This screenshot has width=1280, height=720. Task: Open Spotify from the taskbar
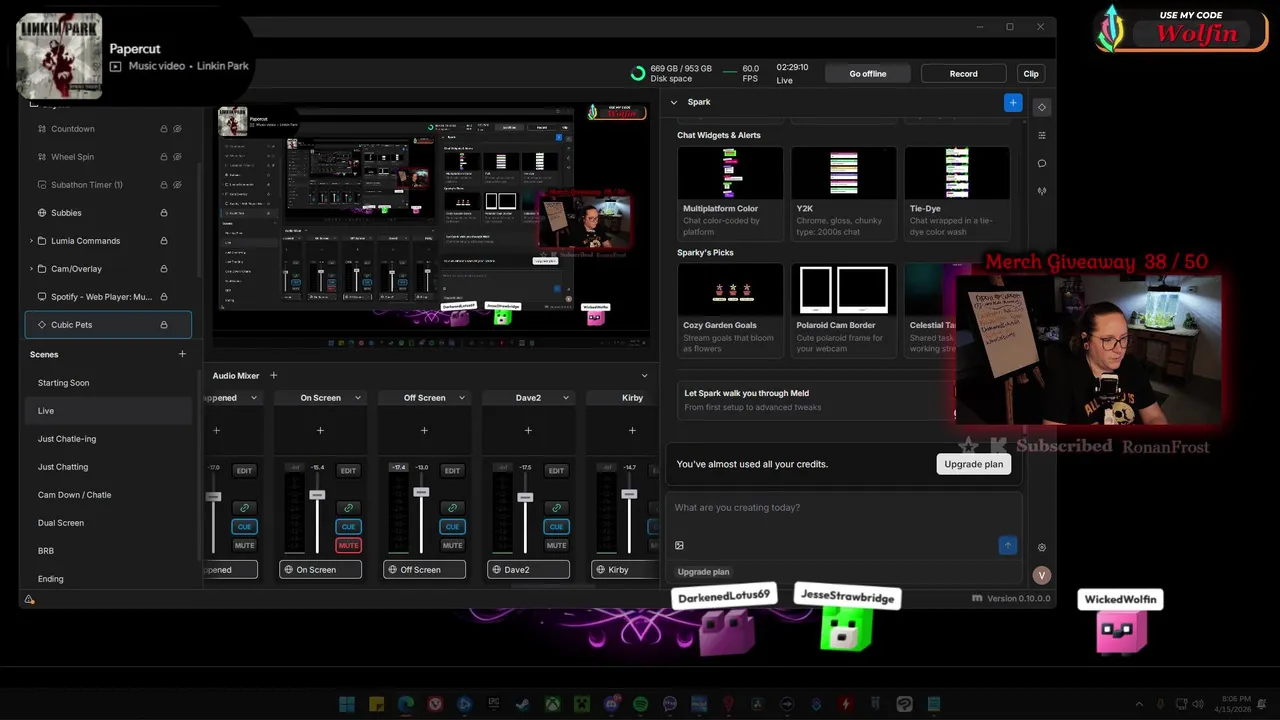(x=641, y=704)
